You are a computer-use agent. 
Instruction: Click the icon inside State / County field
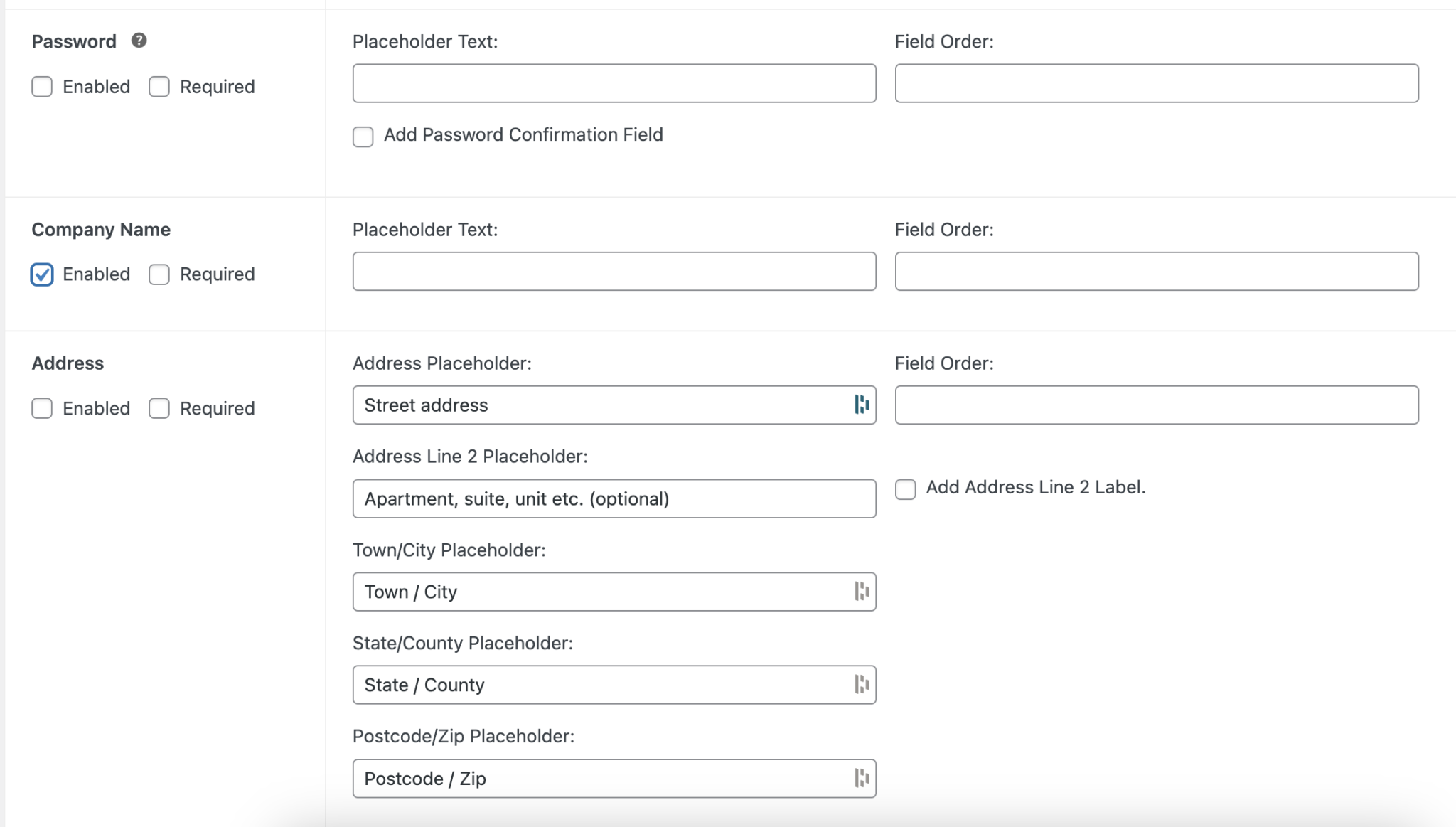[862, 685]
